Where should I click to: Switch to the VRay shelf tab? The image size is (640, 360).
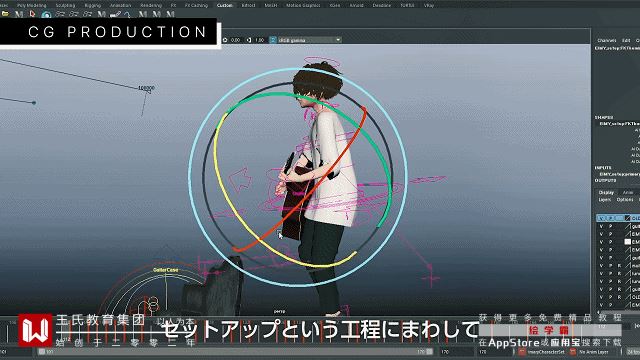(x=429, y=5)
